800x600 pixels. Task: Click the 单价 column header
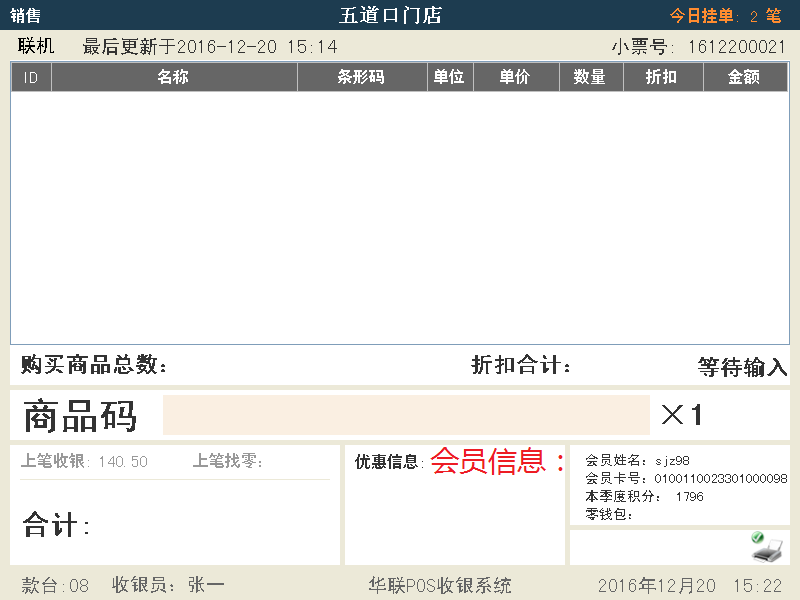pos(516,77)
